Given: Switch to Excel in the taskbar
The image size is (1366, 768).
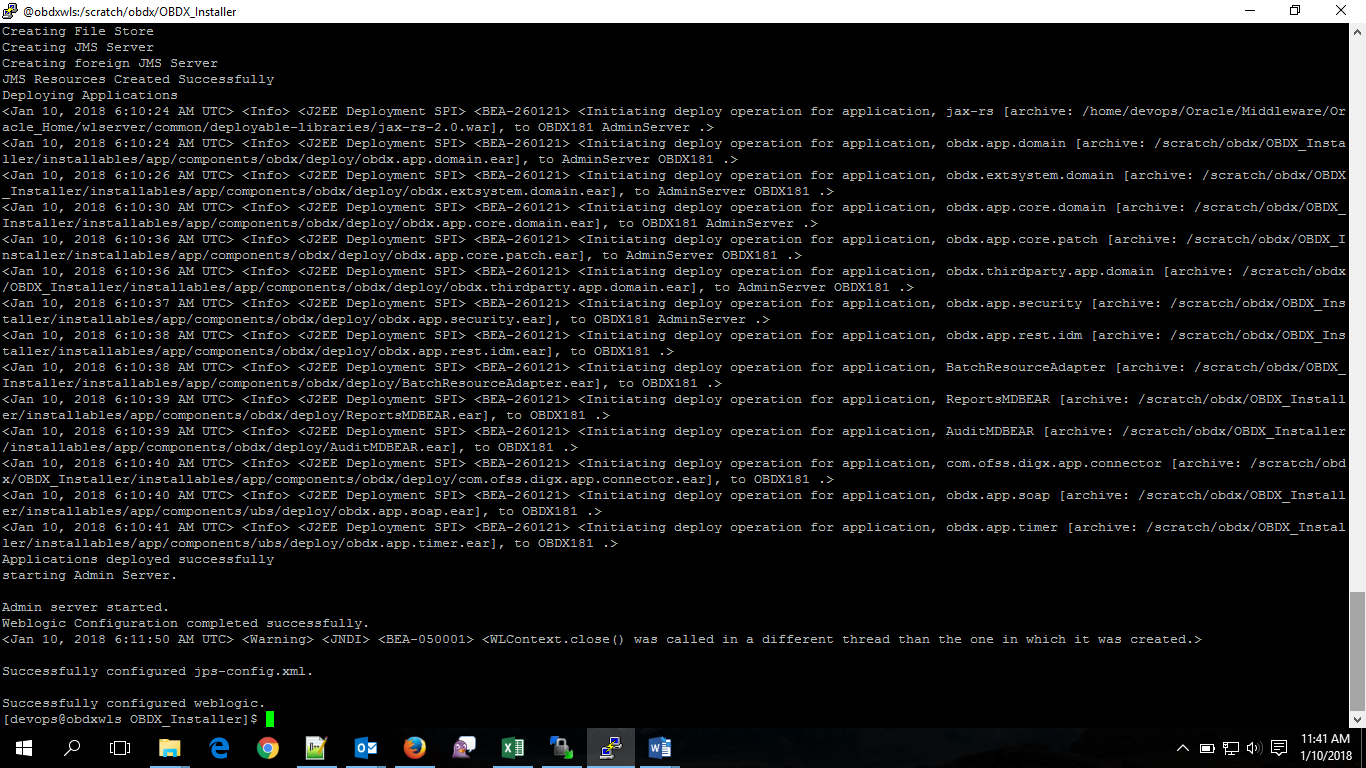Looking at the screenshot, I should 512,747.
